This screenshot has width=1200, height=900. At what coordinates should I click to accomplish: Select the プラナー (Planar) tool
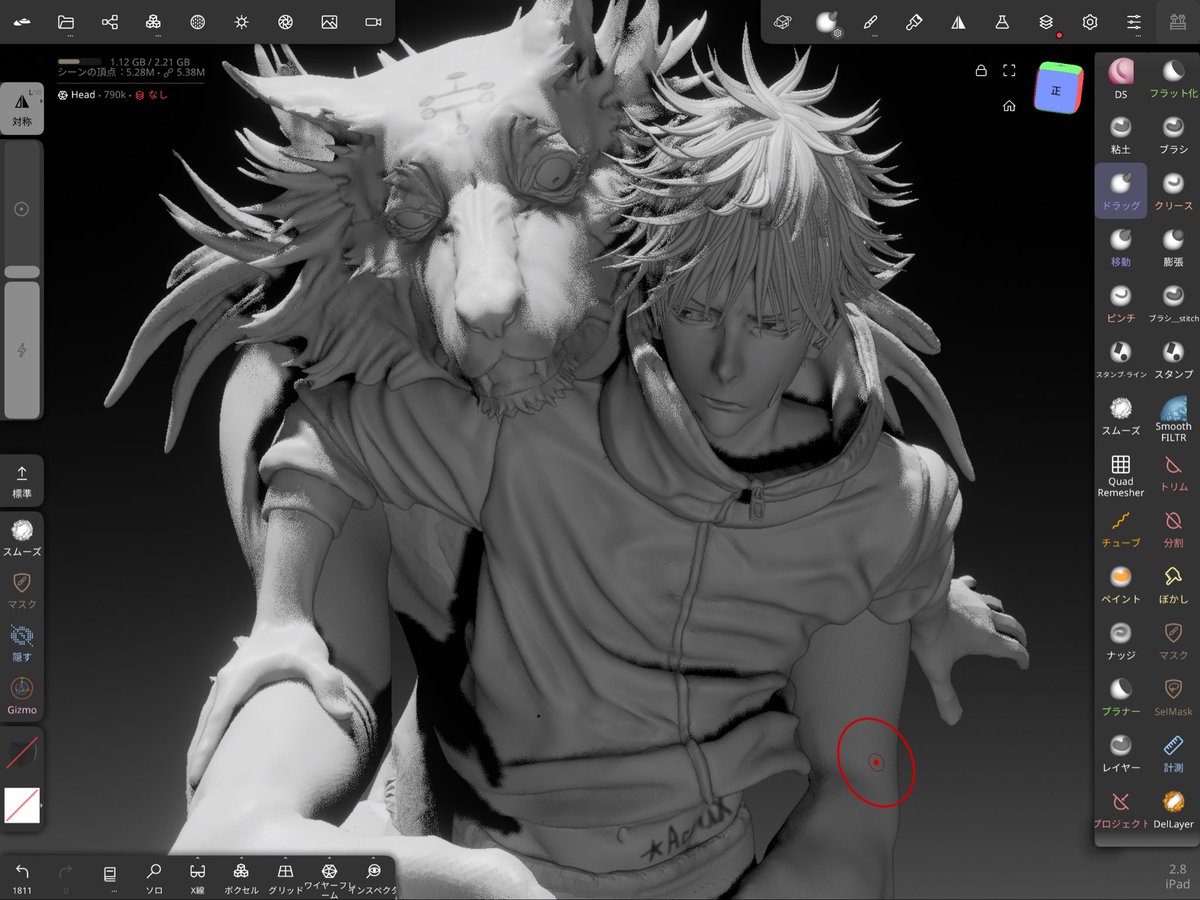(1121, 697)
